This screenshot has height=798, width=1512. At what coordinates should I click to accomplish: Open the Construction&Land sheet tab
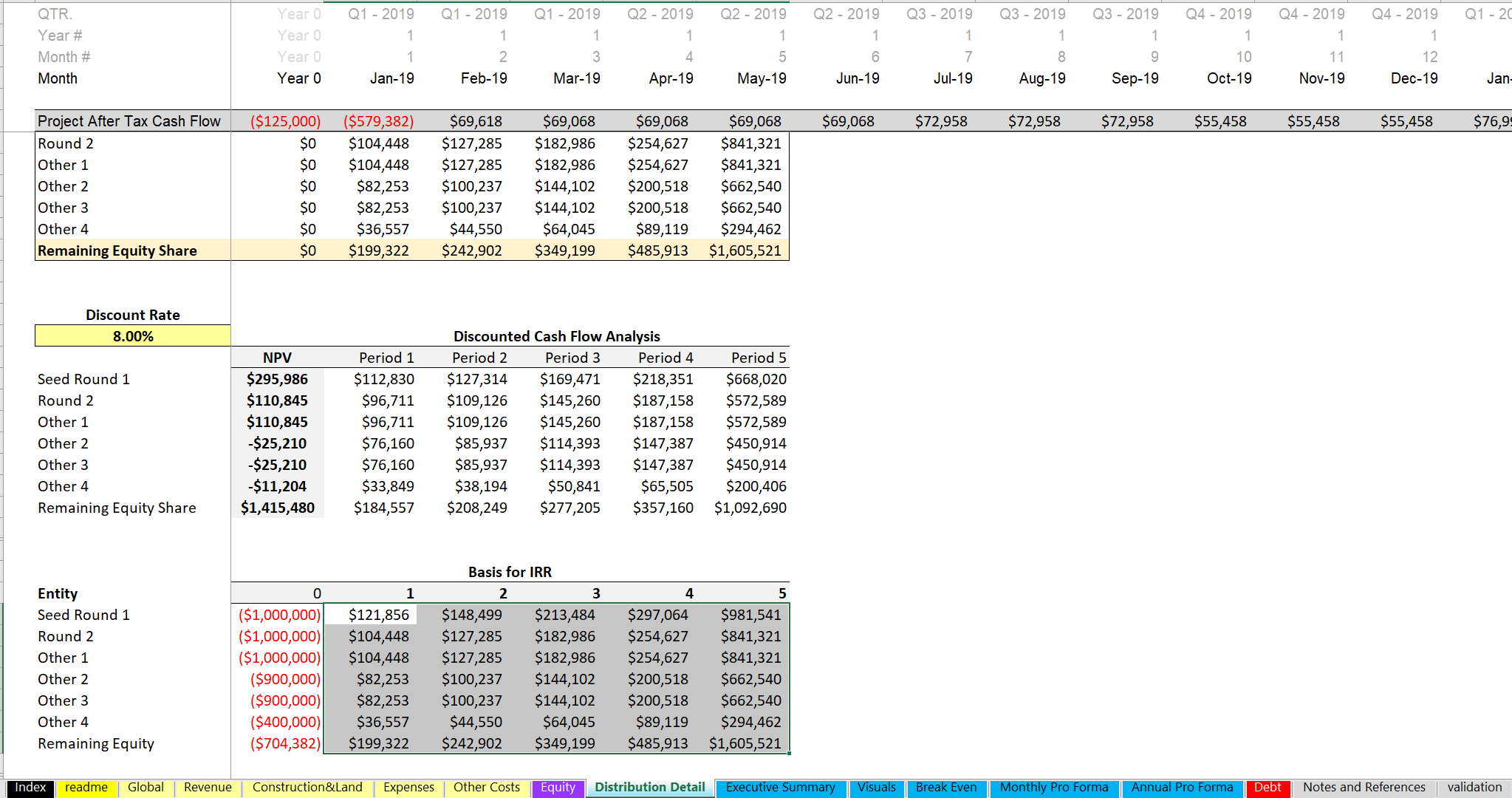(x=307, y=788)
